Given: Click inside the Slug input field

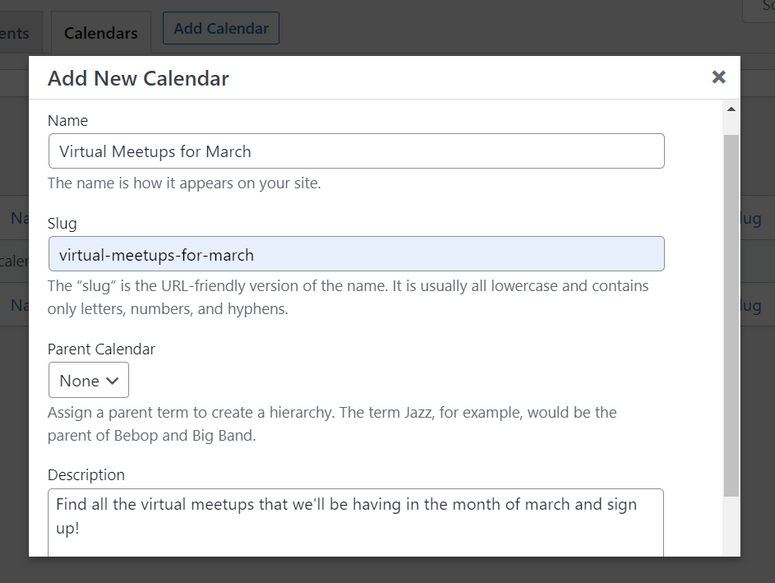Looking at the screenshot, I should coord(356,254).
